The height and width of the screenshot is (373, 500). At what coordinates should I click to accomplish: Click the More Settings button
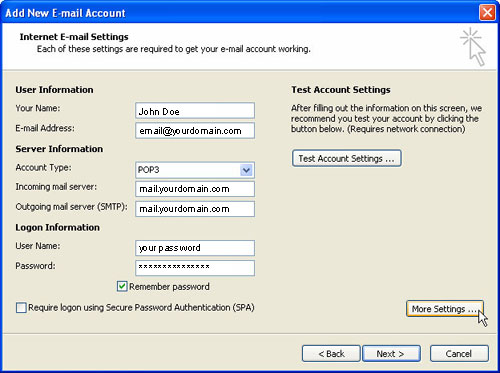coord(445,309)
